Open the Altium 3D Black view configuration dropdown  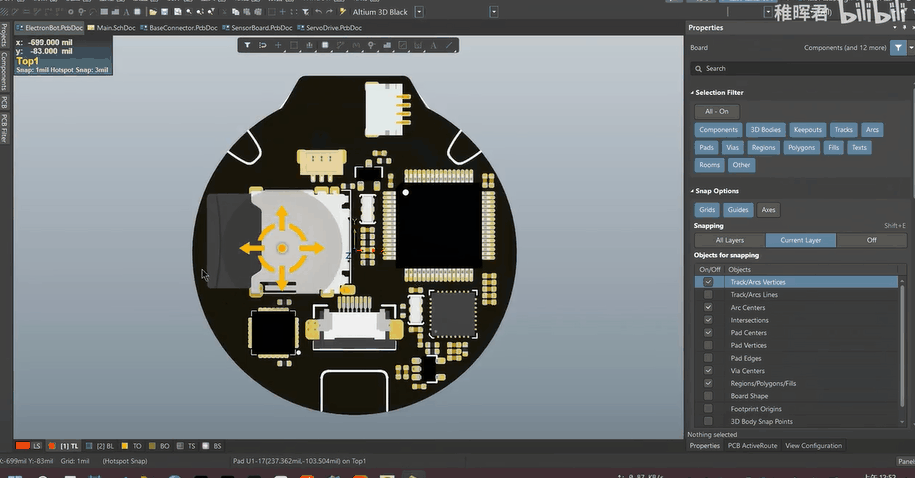[418, 12]
